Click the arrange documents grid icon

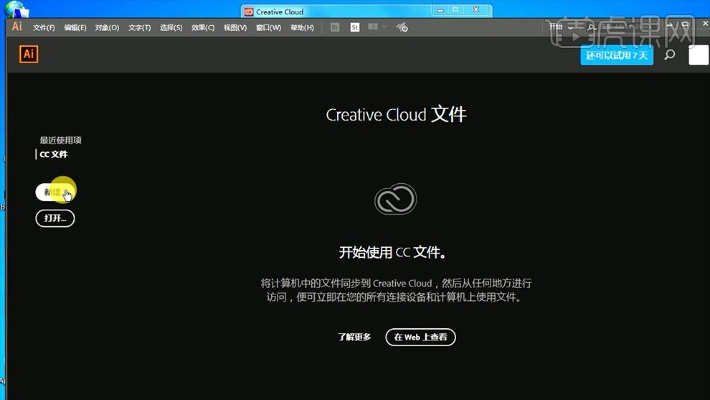(x=373, y=27)
